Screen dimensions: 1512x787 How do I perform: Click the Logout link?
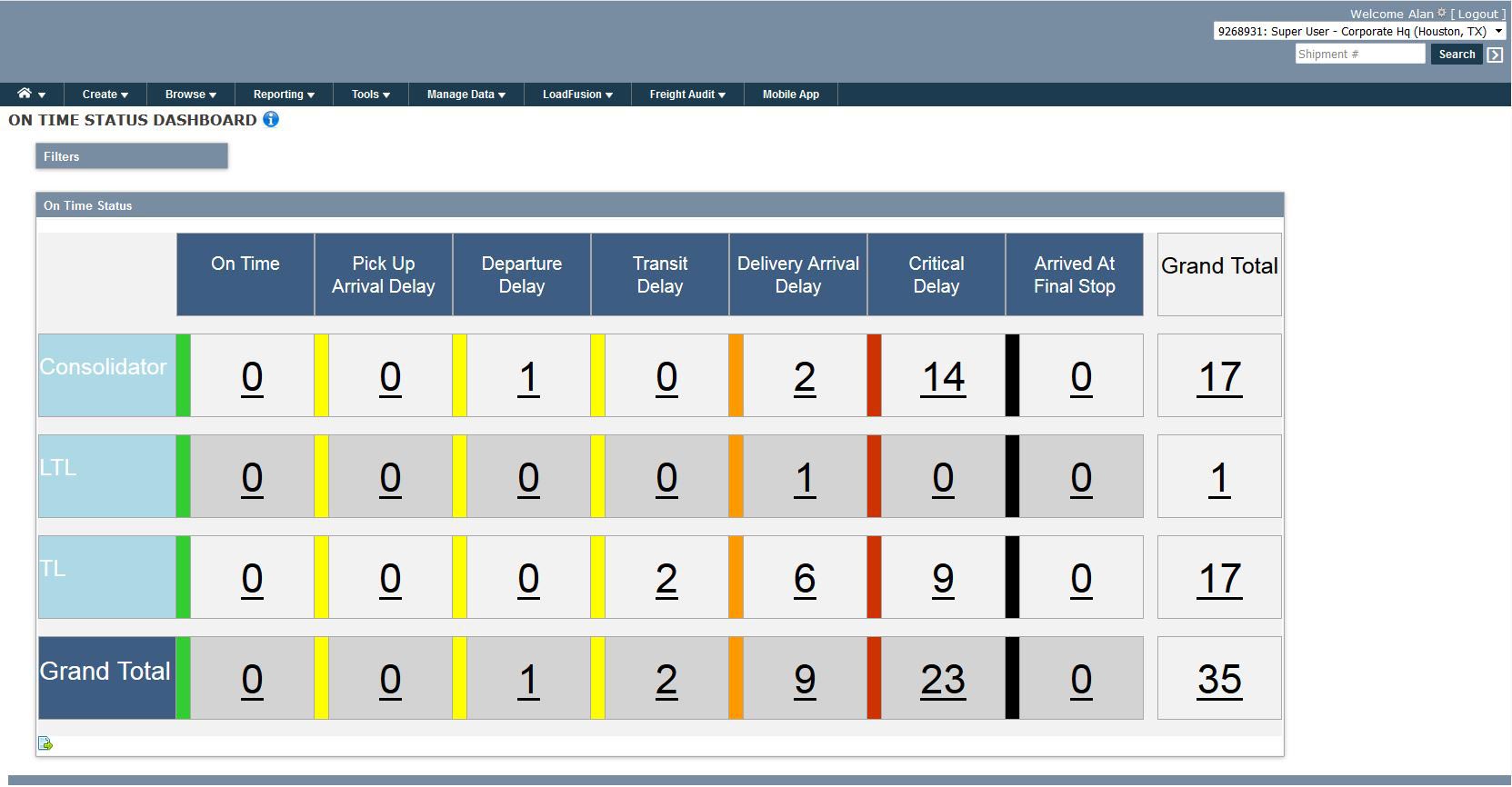click(1478, 14)
